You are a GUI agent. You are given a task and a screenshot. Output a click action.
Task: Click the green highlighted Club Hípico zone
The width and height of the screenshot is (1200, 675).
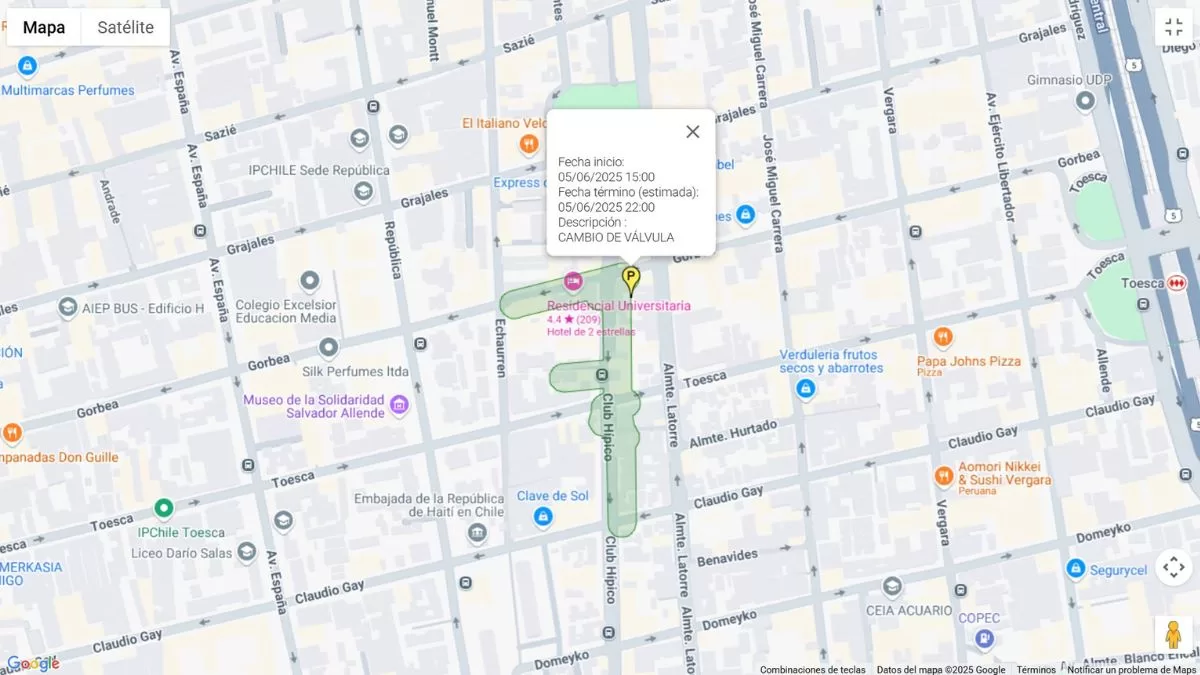[622, 470]
